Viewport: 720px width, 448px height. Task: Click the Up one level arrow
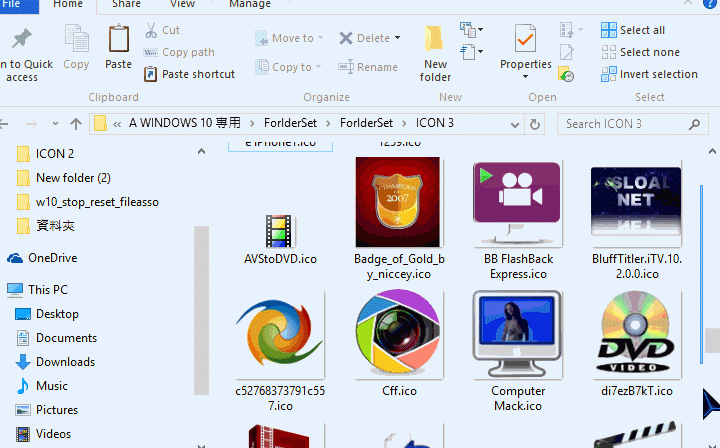76,124
